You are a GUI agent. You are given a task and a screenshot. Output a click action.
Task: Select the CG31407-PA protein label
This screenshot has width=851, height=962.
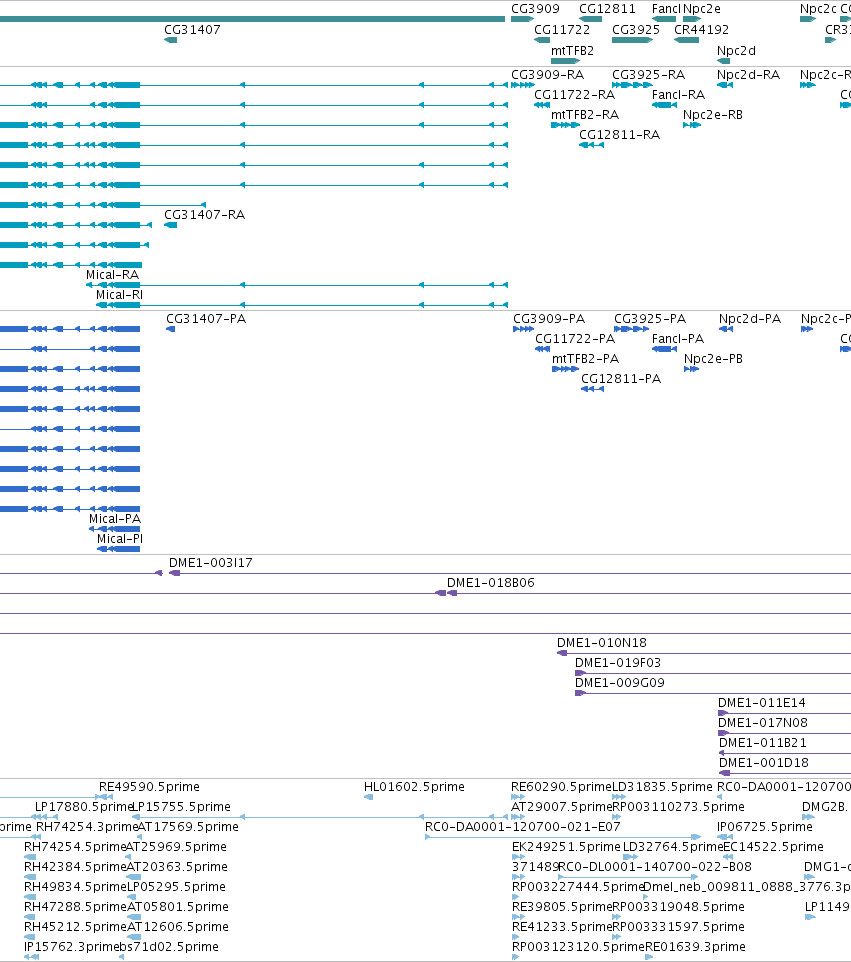tap(206, 319)
